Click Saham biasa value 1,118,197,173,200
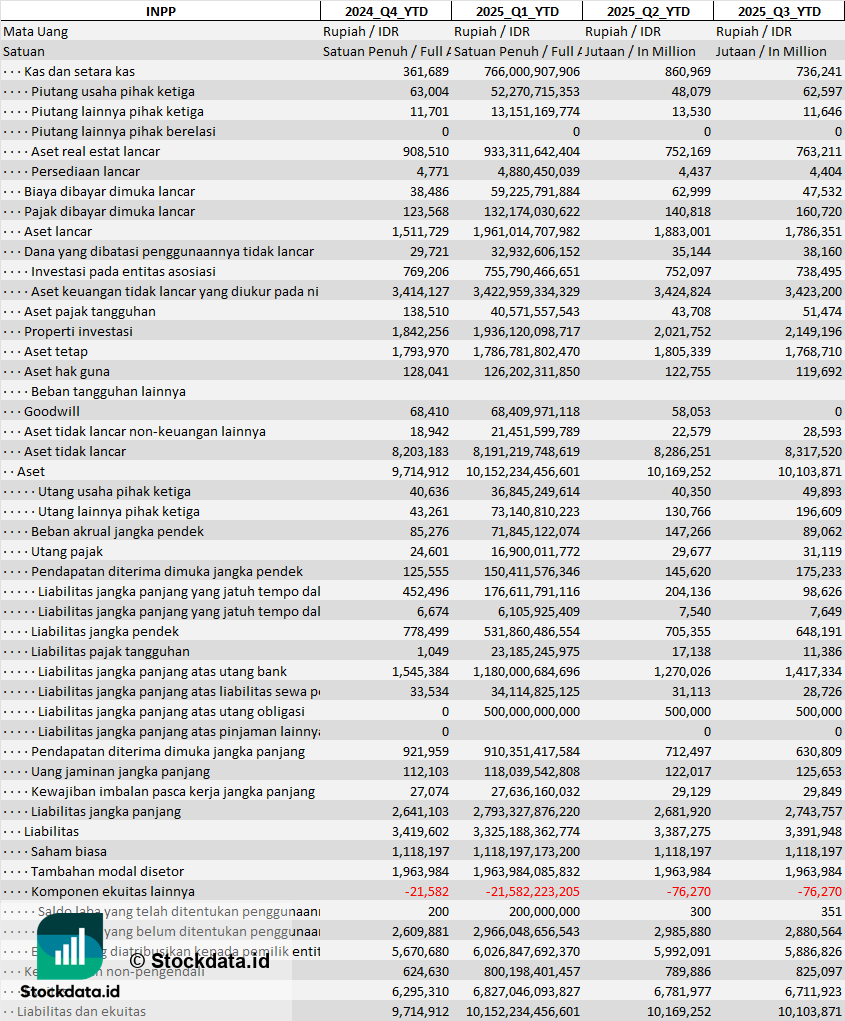The width and height of the screenshot is (845, 1021). coord(527,852)
